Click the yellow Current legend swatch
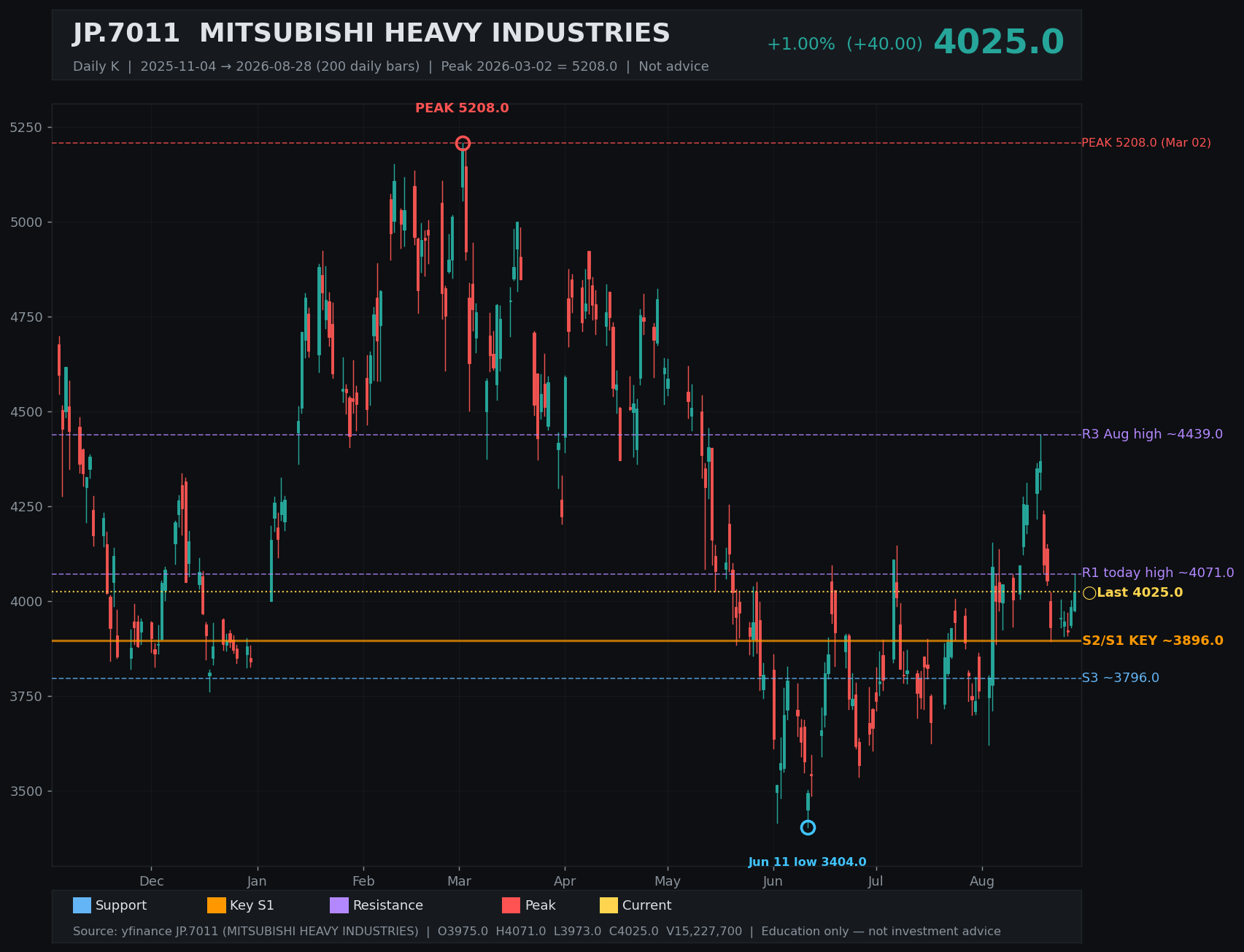The height and width of the screenshot is (952, 1244). click(x=609, y=905)
